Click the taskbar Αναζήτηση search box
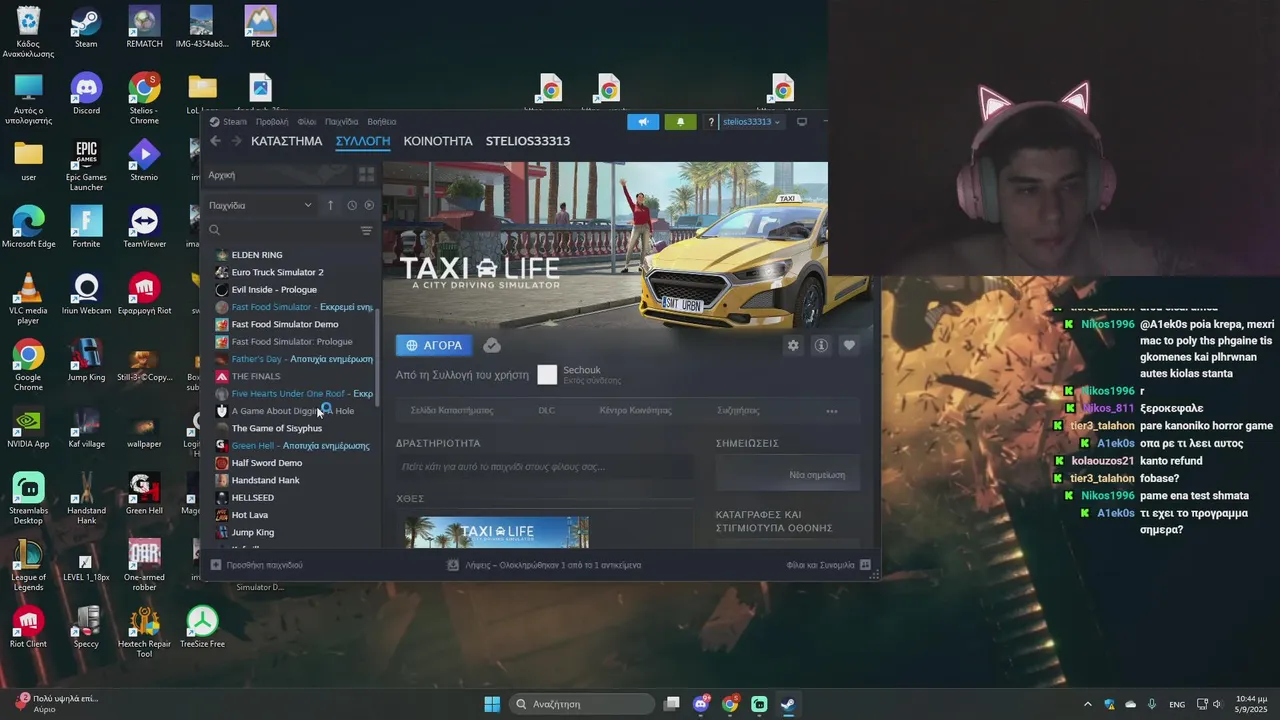Image resolution: width=1280 pixels, height=720 pixels. 582,704
